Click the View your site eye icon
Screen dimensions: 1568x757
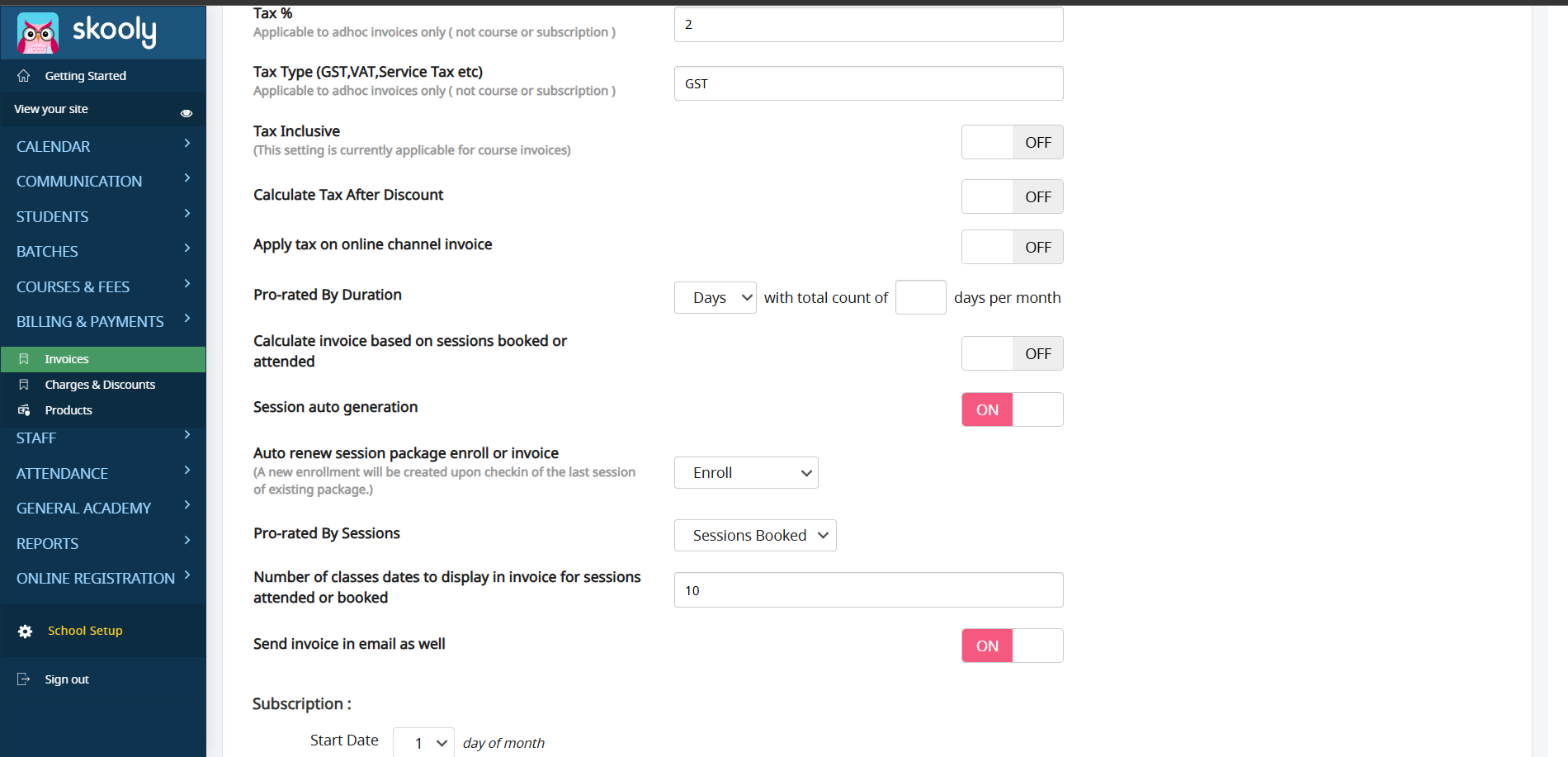(x=187, y=113)
